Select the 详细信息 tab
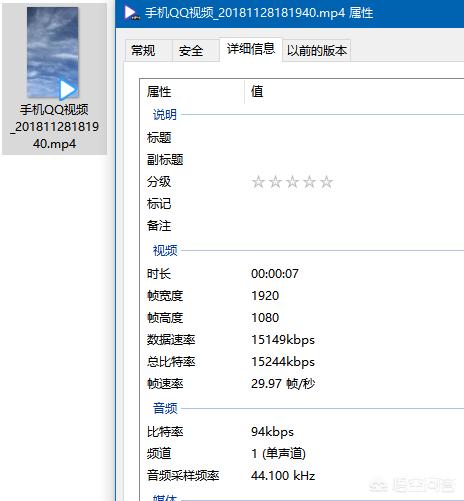This screenshot has width=464, height=501. click(x=251, y=49)
